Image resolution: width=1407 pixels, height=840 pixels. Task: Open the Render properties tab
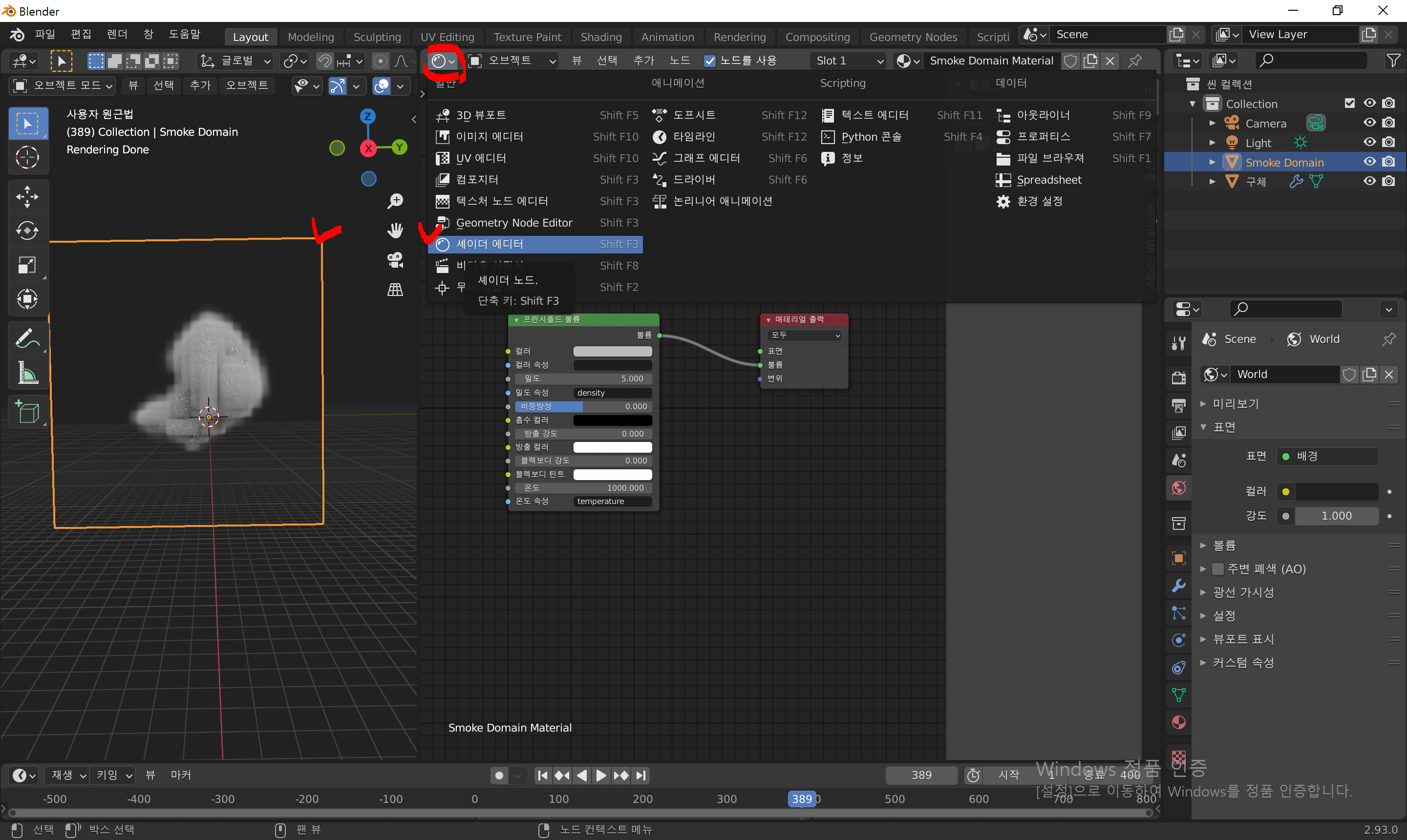point(1179,378)
